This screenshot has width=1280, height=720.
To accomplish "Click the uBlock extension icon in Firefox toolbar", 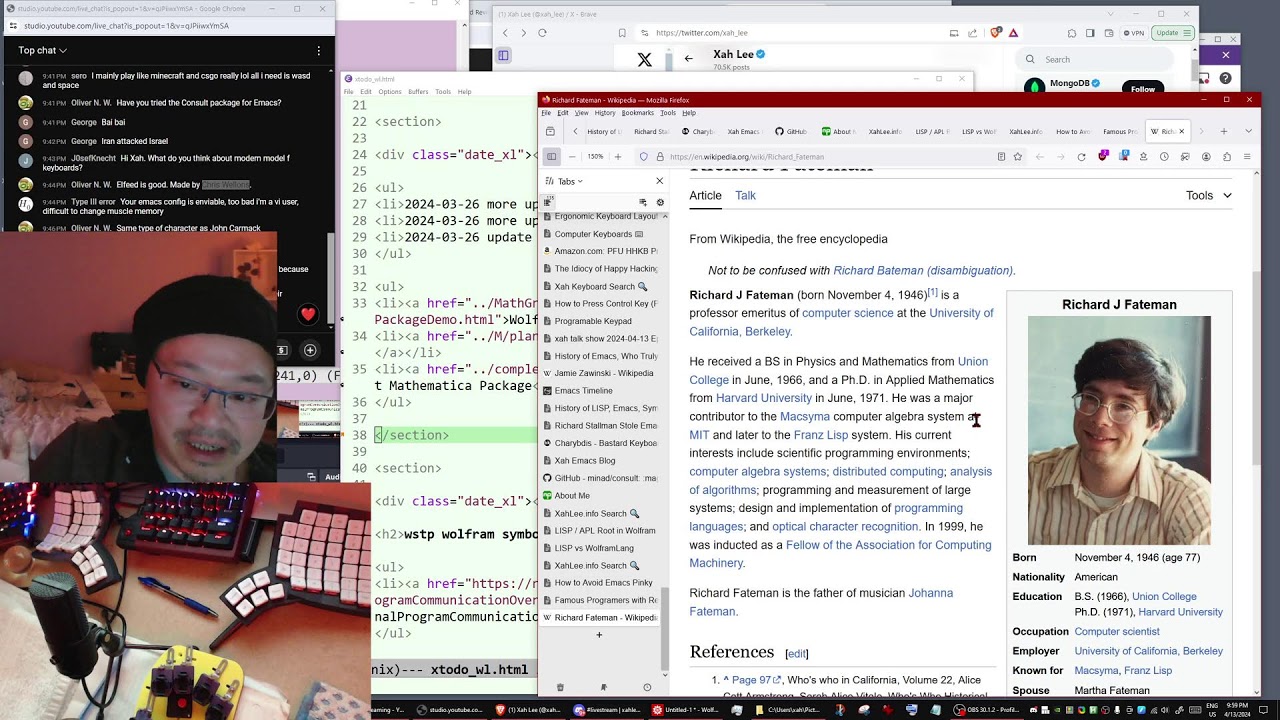I will (1103, 156).
